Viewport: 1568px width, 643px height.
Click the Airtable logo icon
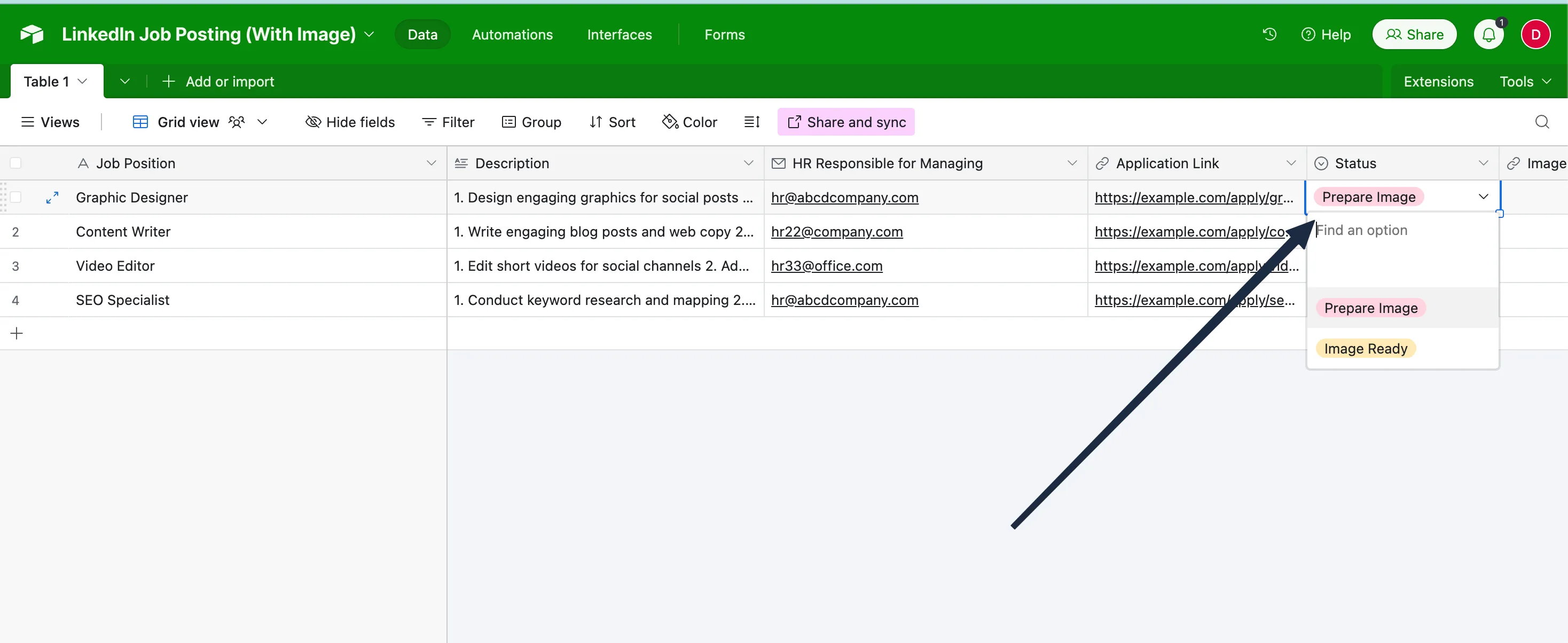click(x=32, y=34)
